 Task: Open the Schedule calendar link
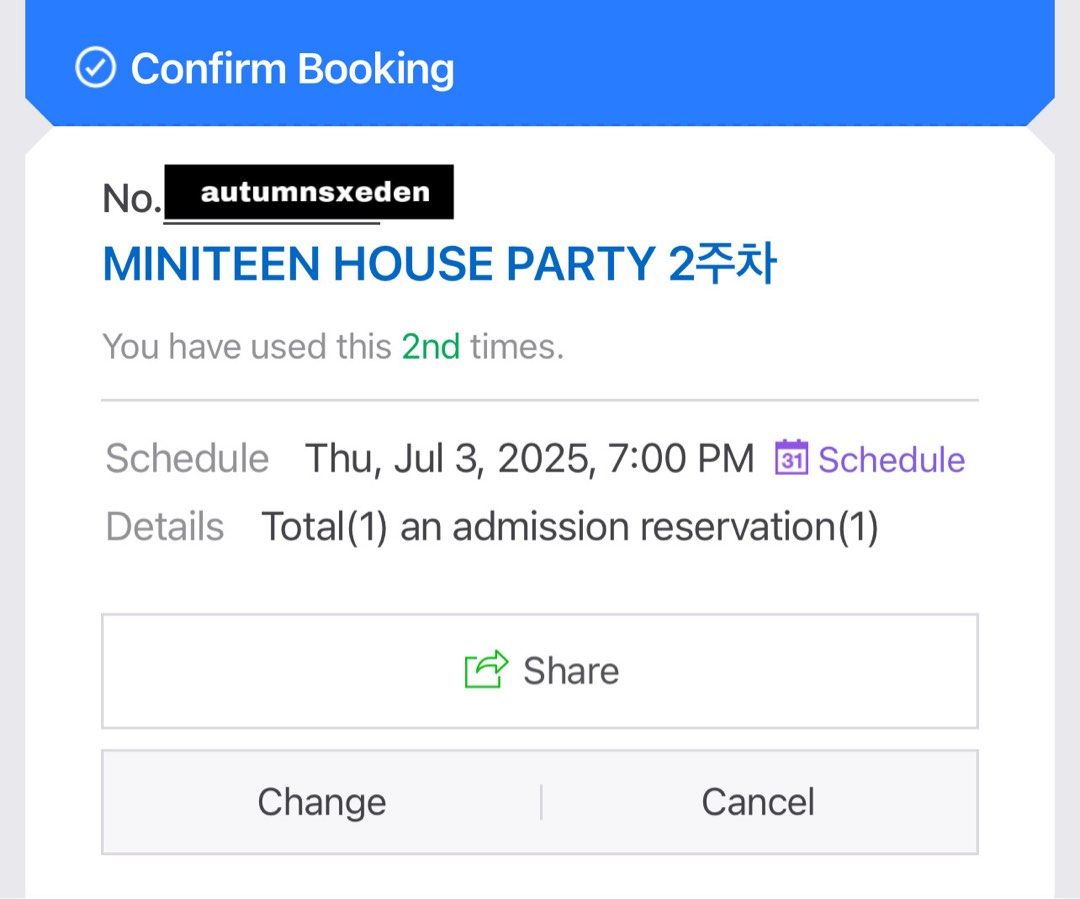891,459
